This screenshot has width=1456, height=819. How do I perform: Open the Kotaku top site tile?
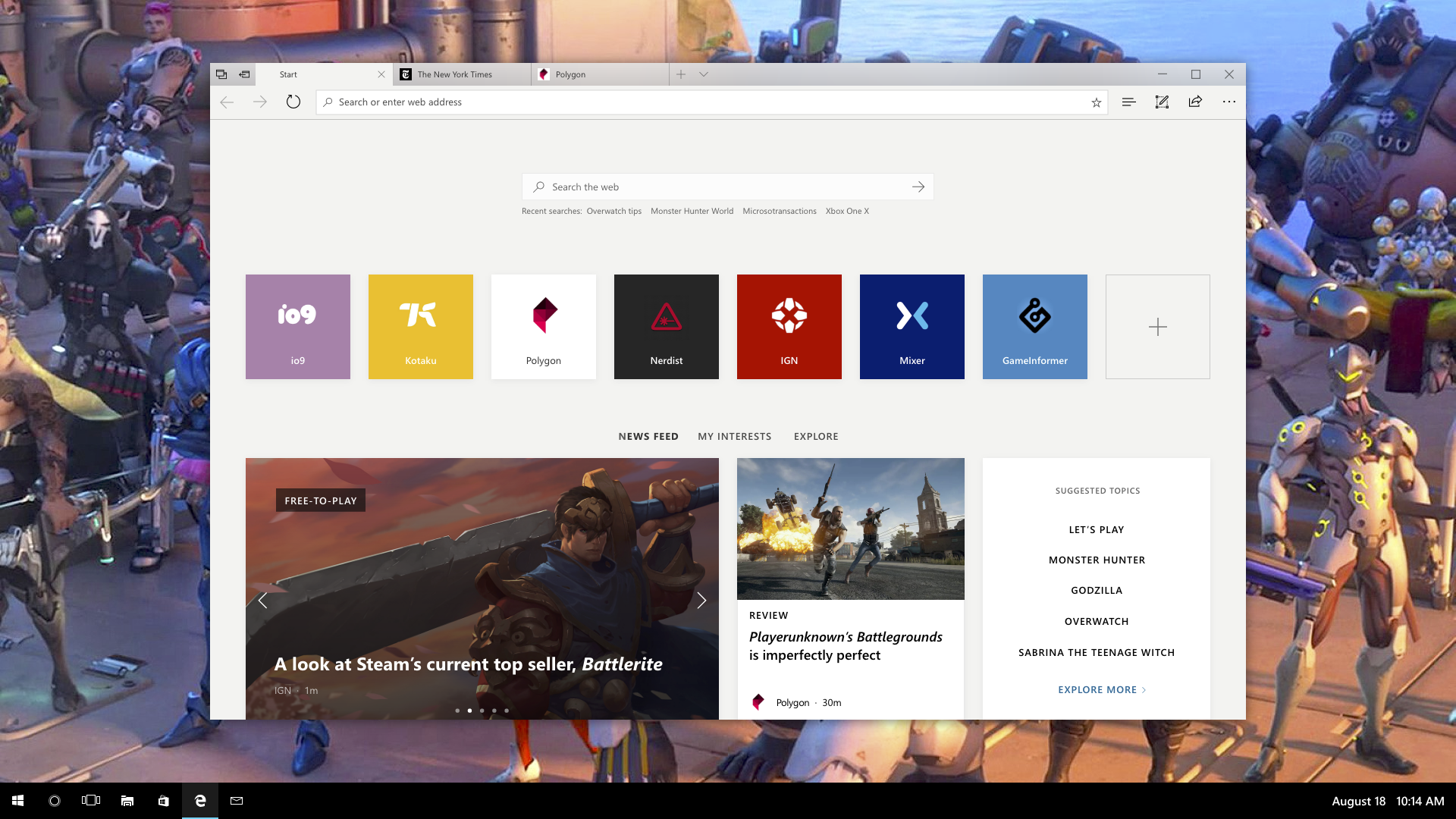[x=421, y=327]
